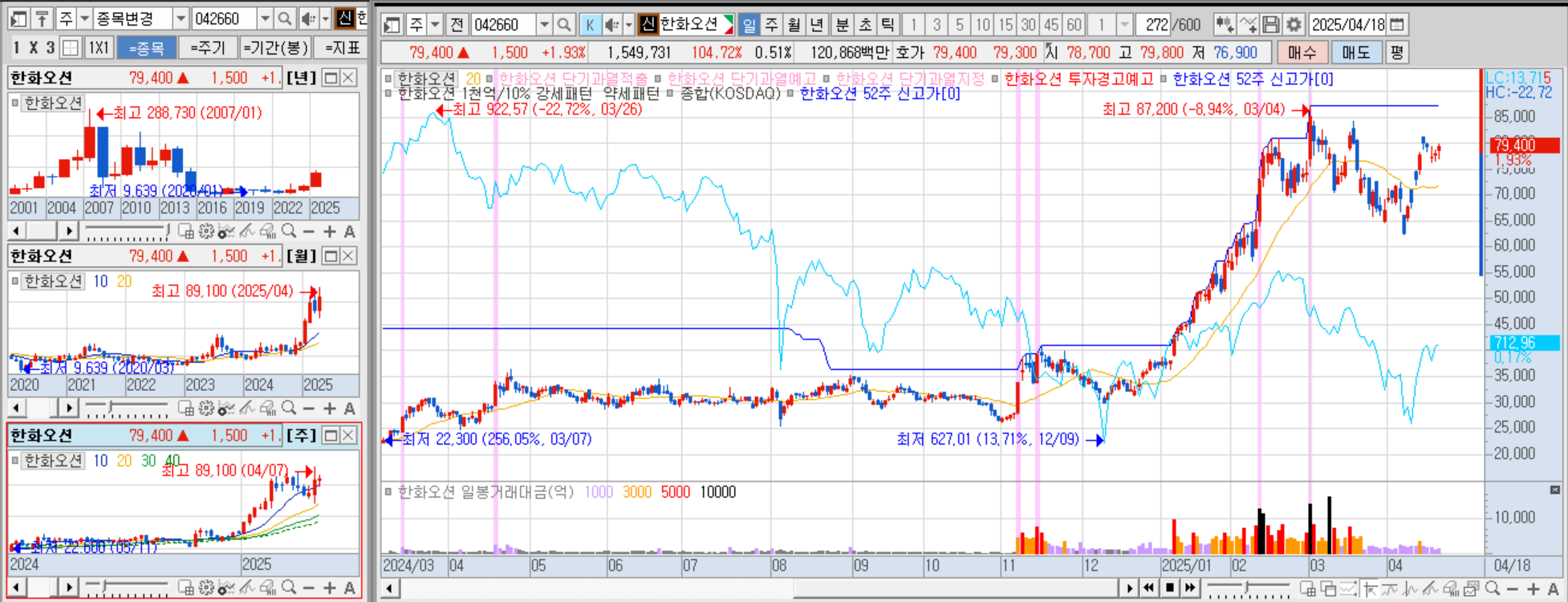The height and width of the screenshot is (602, 1568).
Task: Select the =종목 tab
Action: tap(146, 48)
